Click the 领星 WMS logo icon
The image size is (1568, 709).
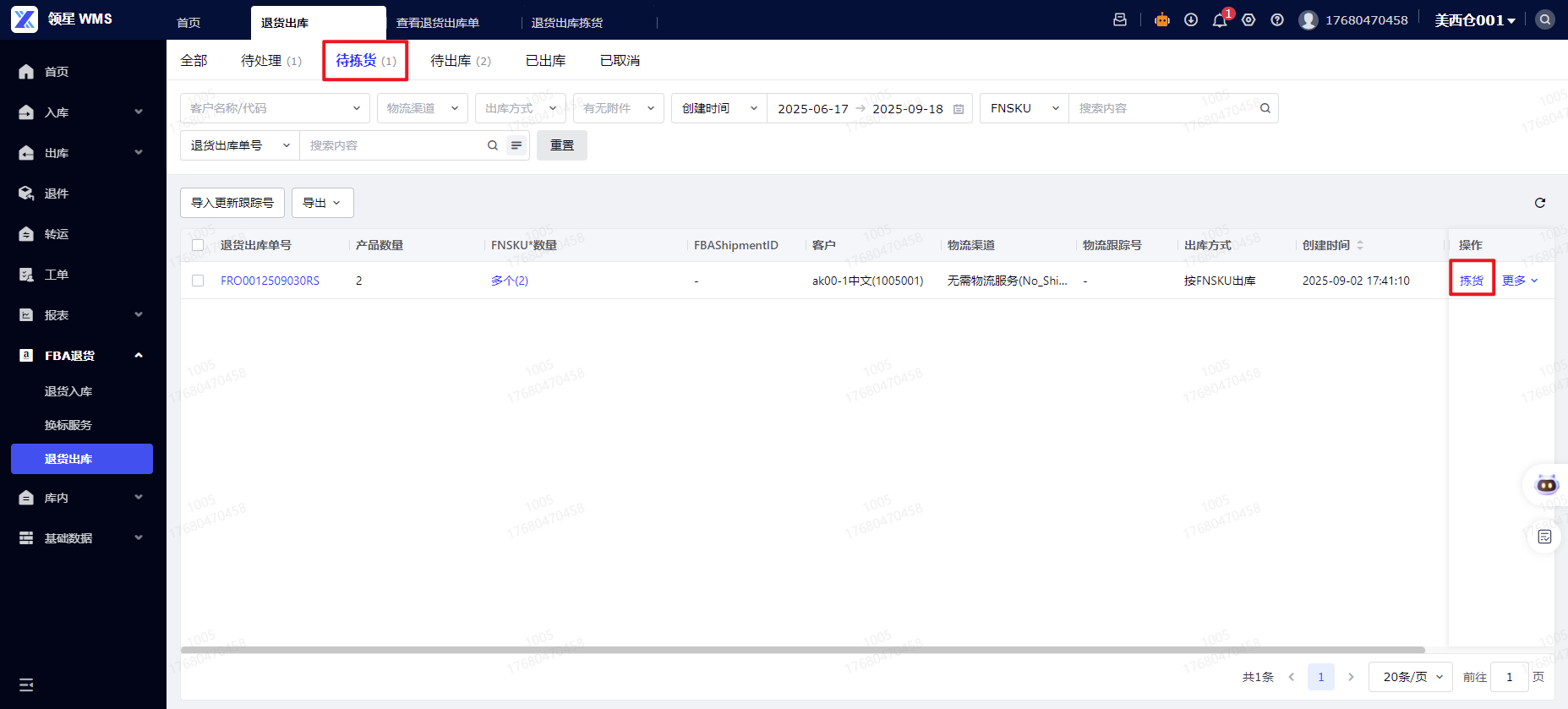[x=25, y=19]
